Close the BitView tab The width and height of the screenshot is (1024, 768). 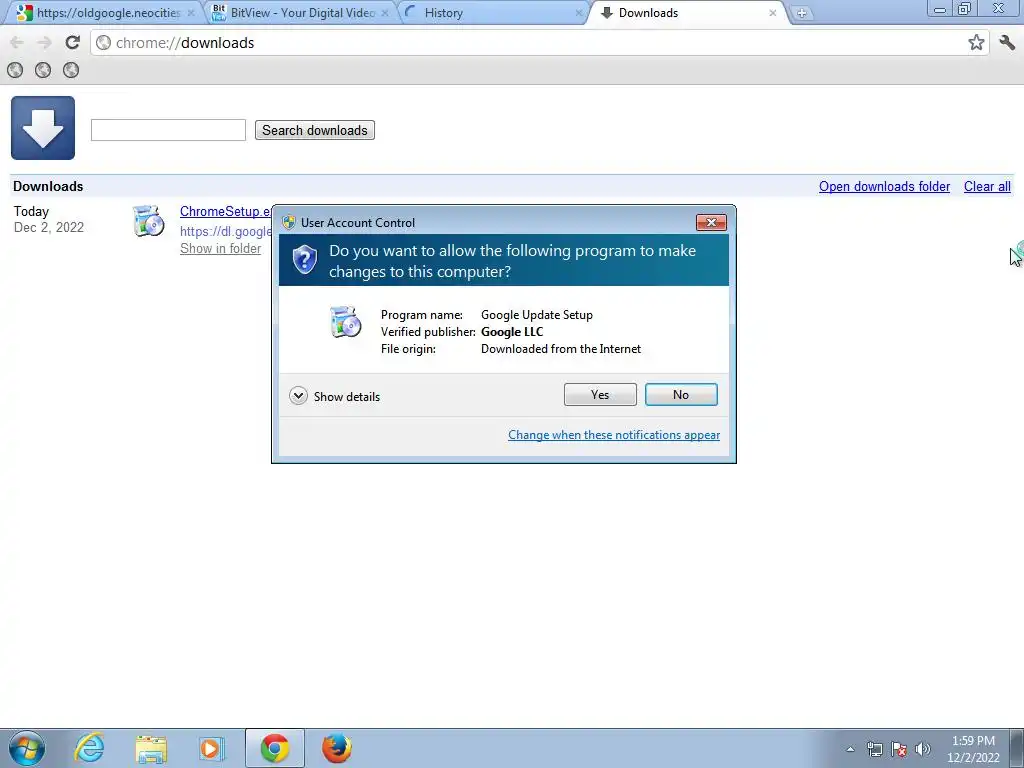click(x=385, y=13)
